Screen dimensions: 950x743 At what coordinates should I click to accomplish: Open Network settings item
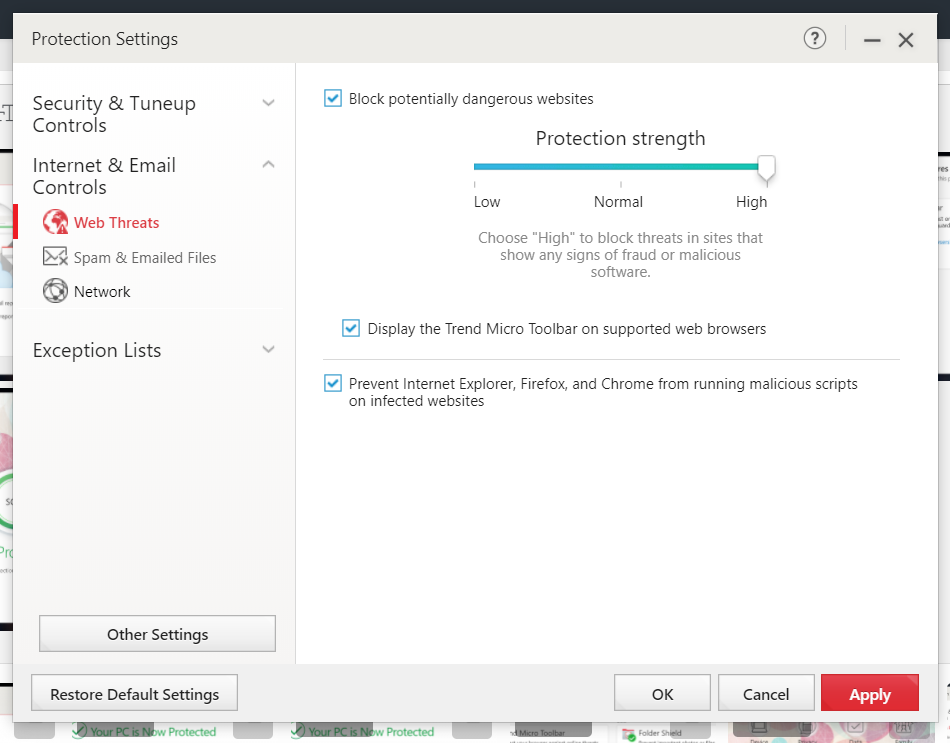102,292
